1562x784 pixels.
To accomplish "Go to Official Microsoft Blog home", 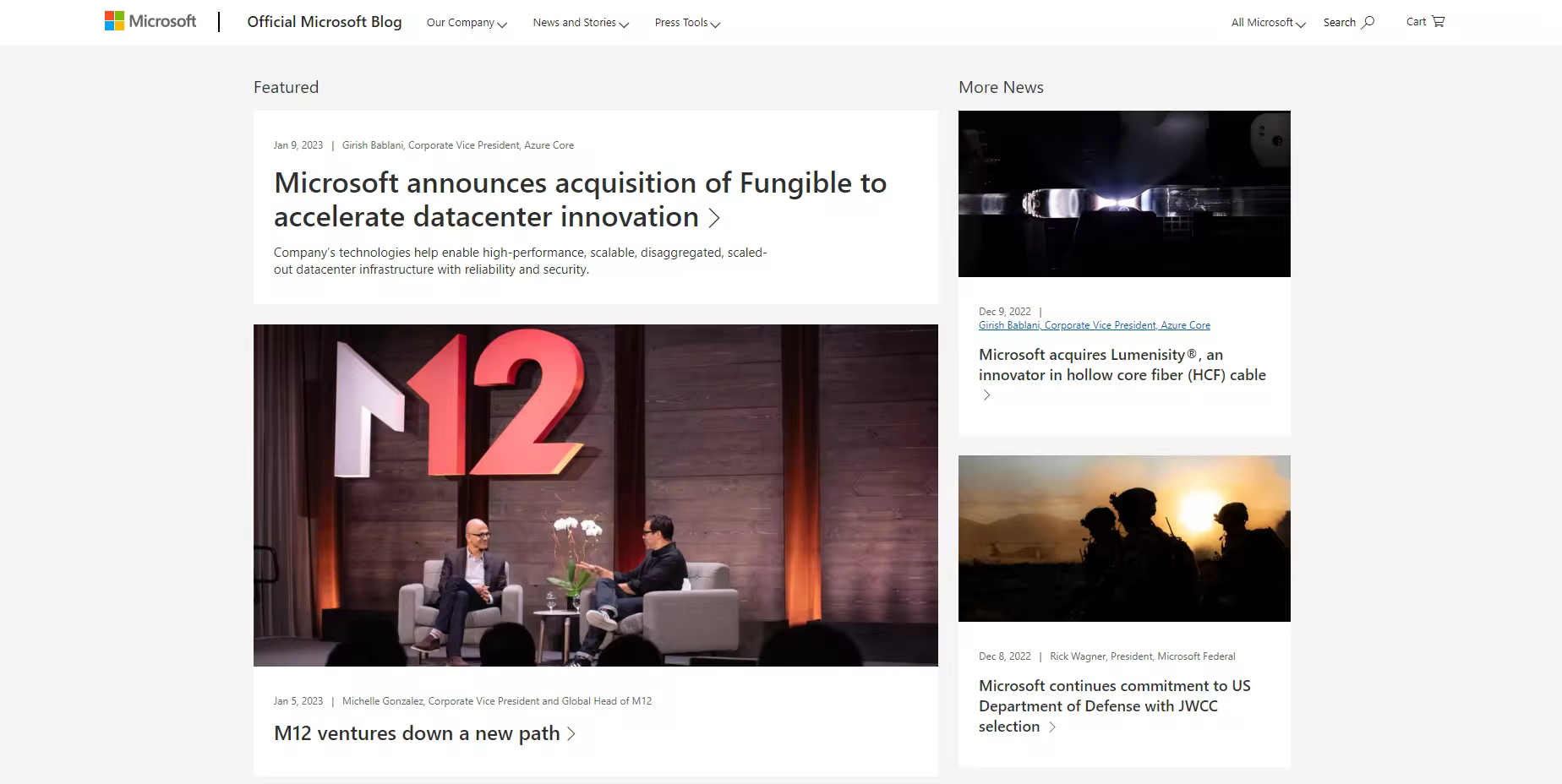I will [x=324, y=22].
